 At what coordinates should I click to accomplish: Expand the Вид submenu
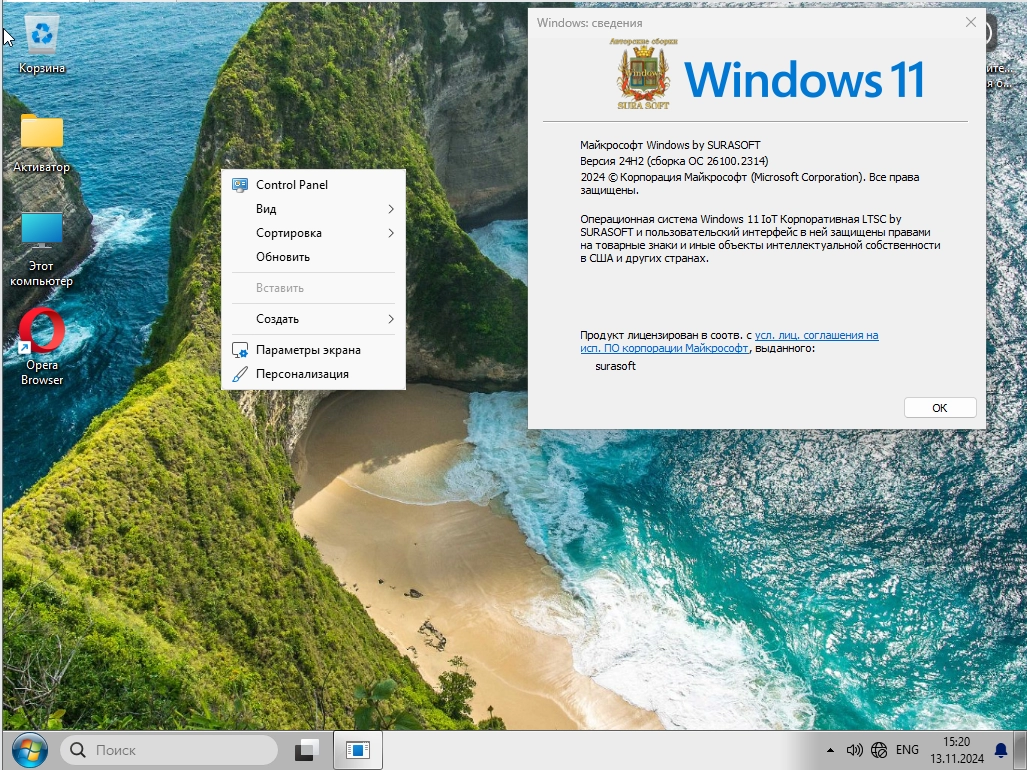313,209
